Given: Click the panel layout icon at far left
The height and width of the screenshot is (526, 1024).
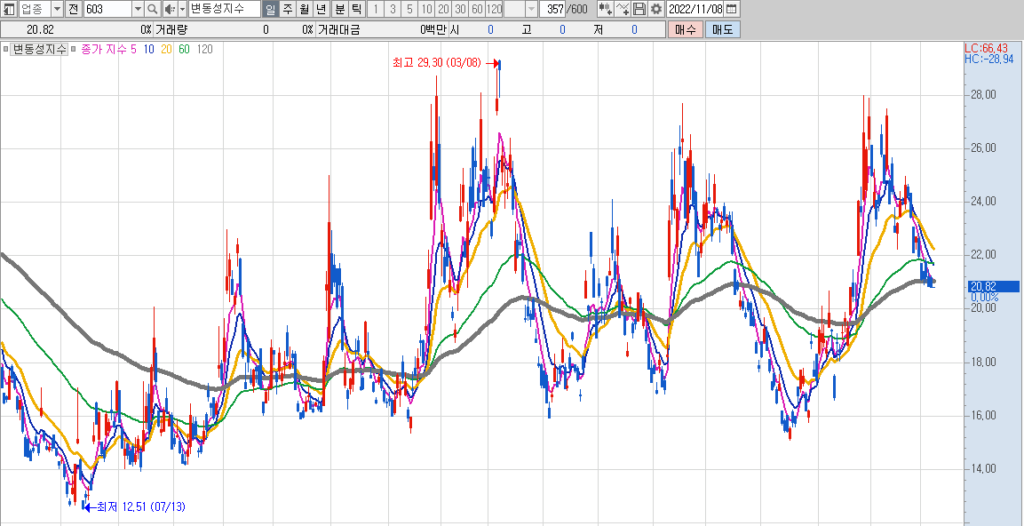Looking at the screenshot, I should (9, 9).
